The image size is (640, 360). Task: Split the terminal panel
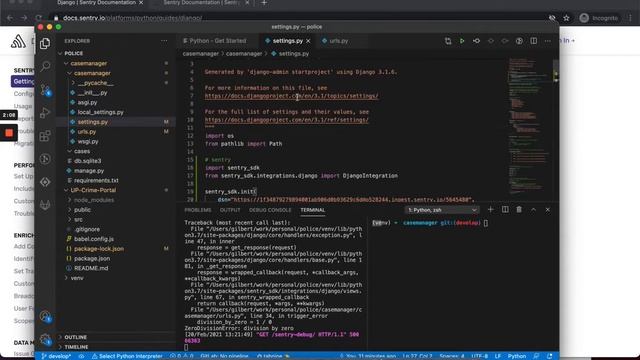pos(505,209)
